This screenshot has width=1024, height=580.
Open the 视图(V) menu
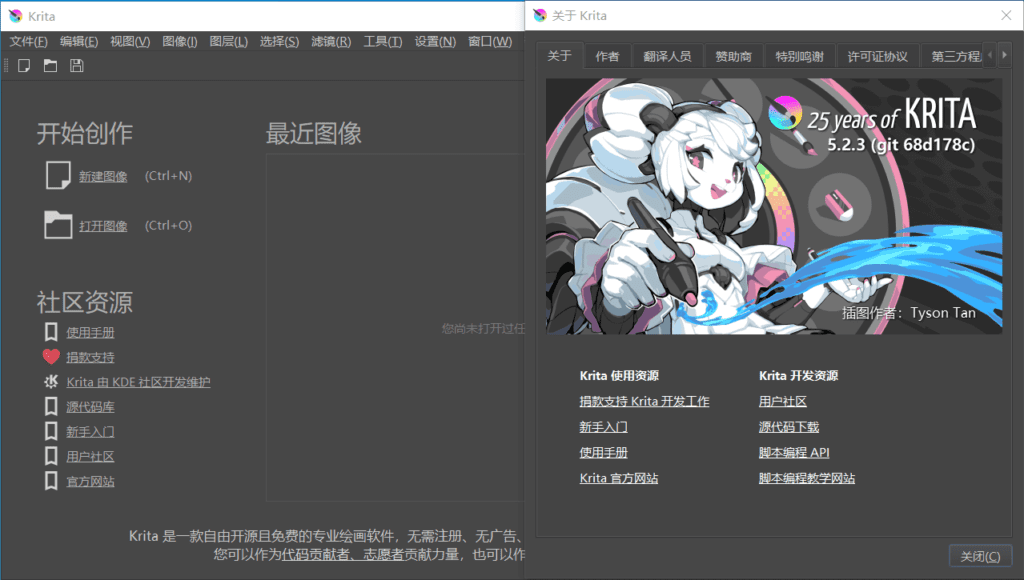point(130,42)
